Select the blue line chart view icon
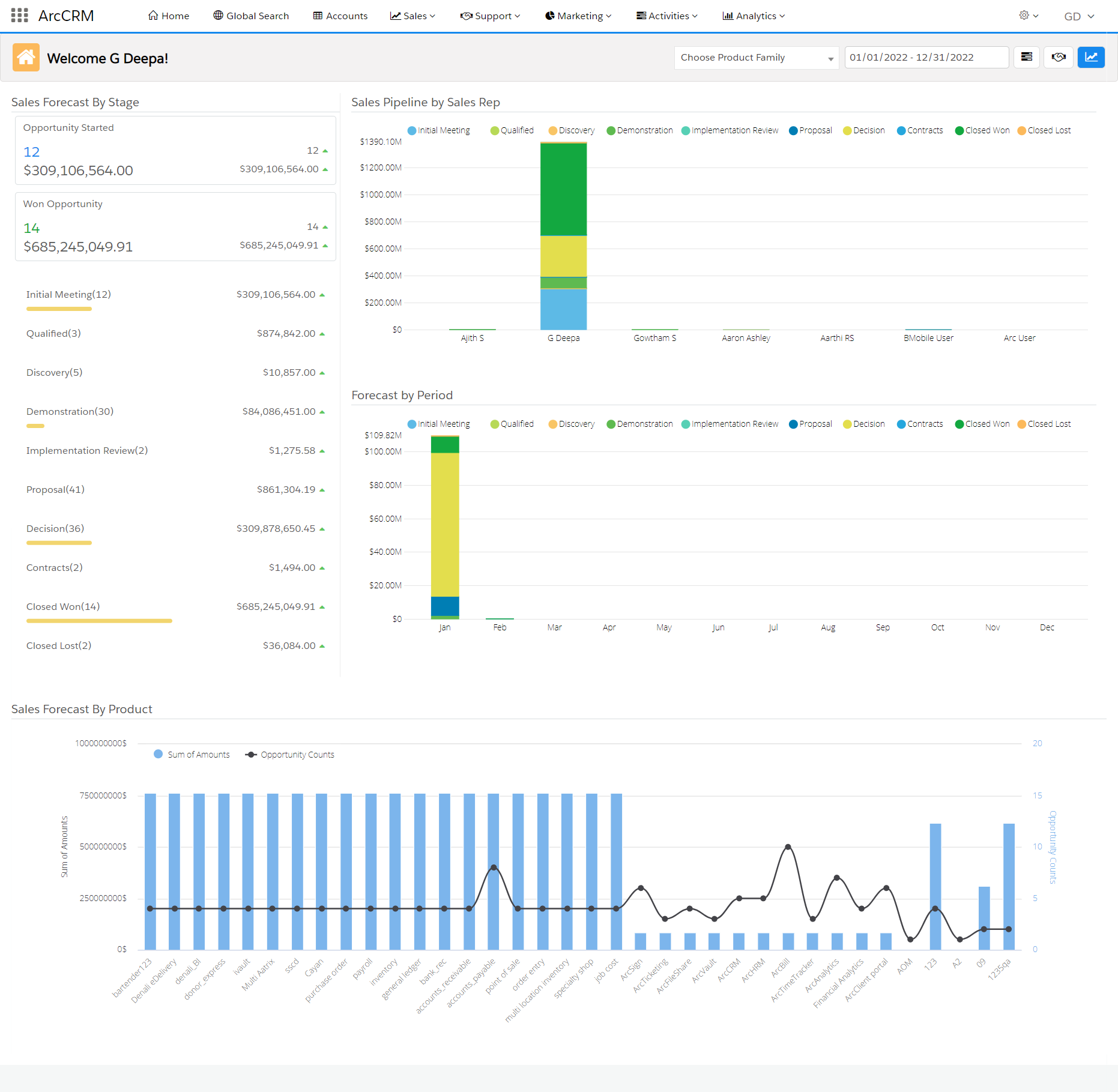This screenshot has height=1092, width=1118. [x=1091, y=57]
